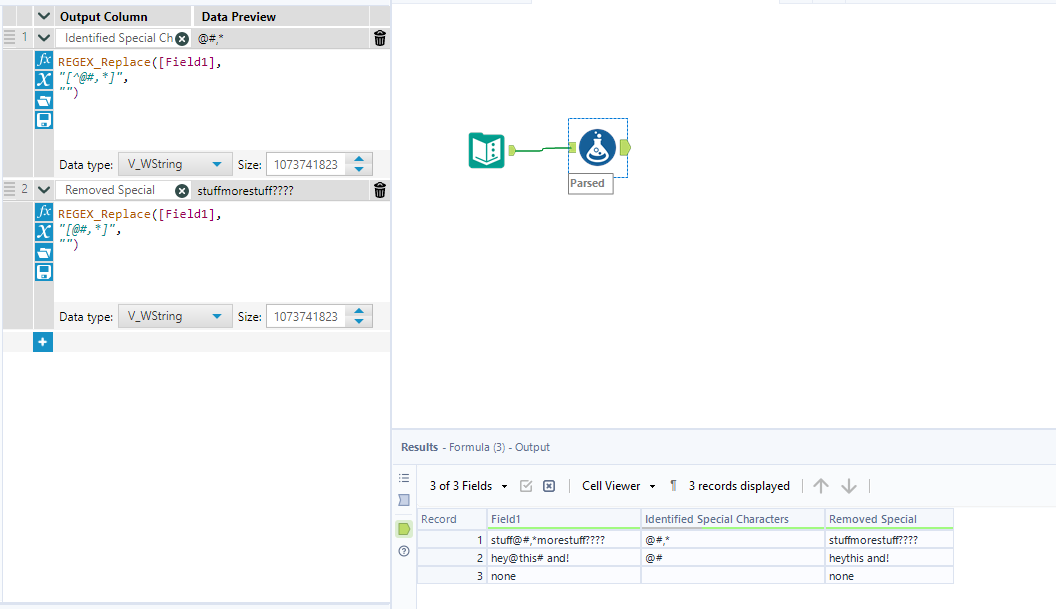This screenshot has width=1056, height=609.
Task: Increase Size using the stepper up arrow
Action: pyautogui.click(x=359, y=158)
